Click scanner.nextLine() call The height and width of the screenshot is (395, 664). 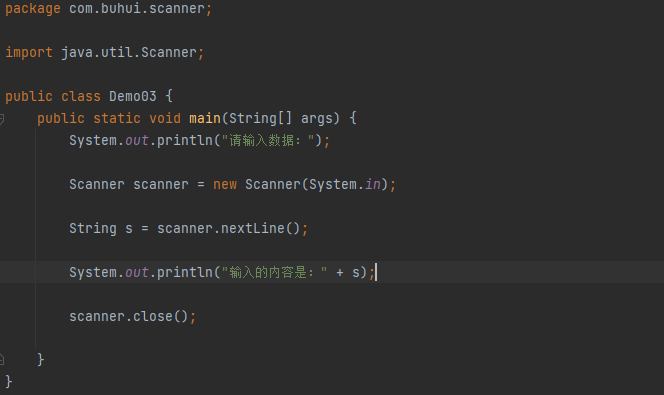coord(229,229)
